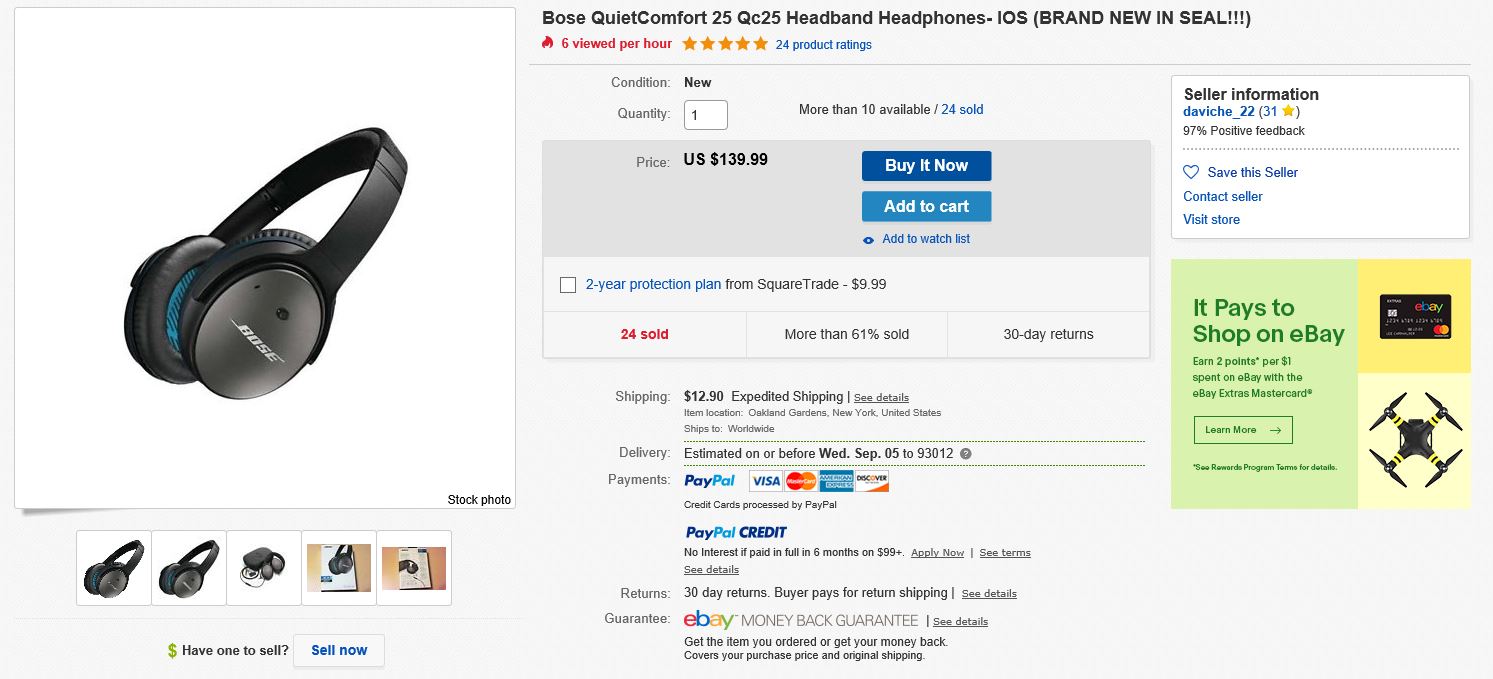Click the Quantity input field
This screenshot has width=1493, height=679.
pyautogui.click(x=706, y=114)
